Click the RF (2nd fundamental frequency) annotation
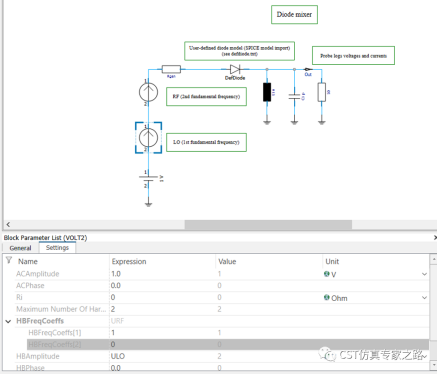The width and height of the screenshot is (437, 375). point(206,97)
